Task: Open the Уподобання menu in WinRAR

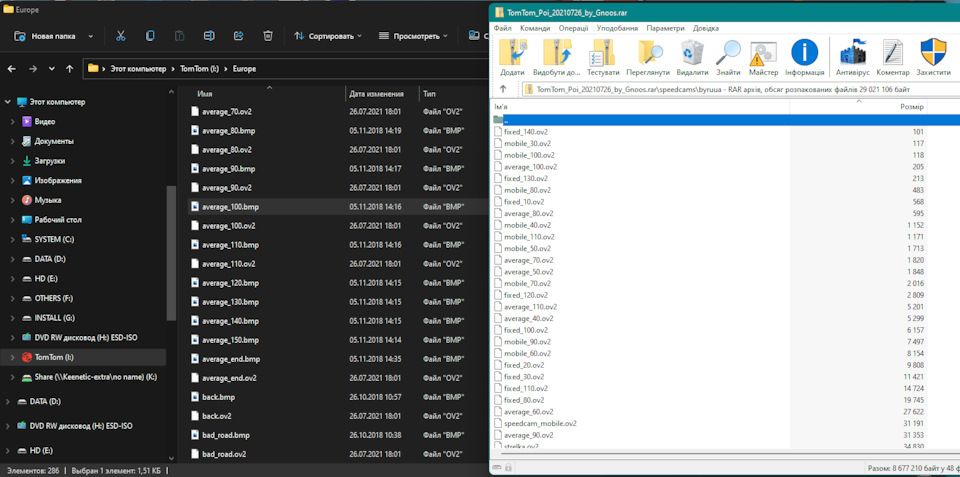Action: tap(617, 28)
